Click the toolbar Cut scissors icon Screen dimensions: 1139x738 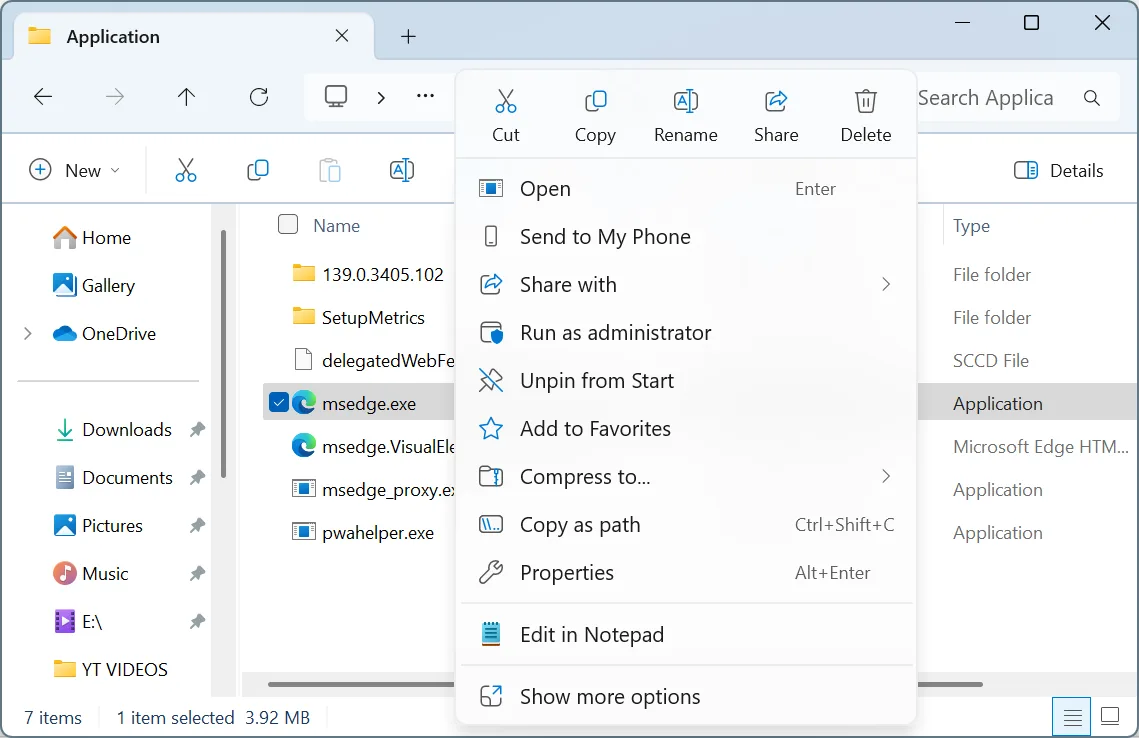186,170
